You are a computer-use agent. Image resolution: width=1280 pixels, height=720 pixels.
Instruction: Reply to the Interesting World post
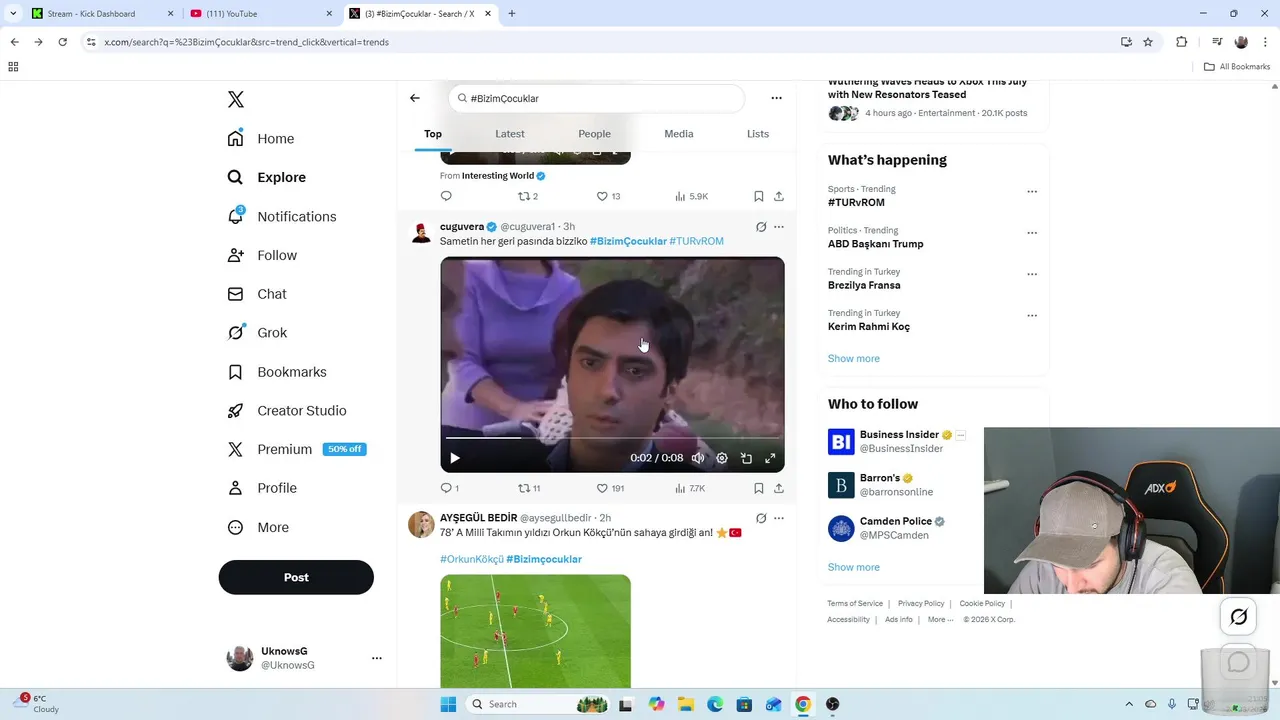[446, 196]
